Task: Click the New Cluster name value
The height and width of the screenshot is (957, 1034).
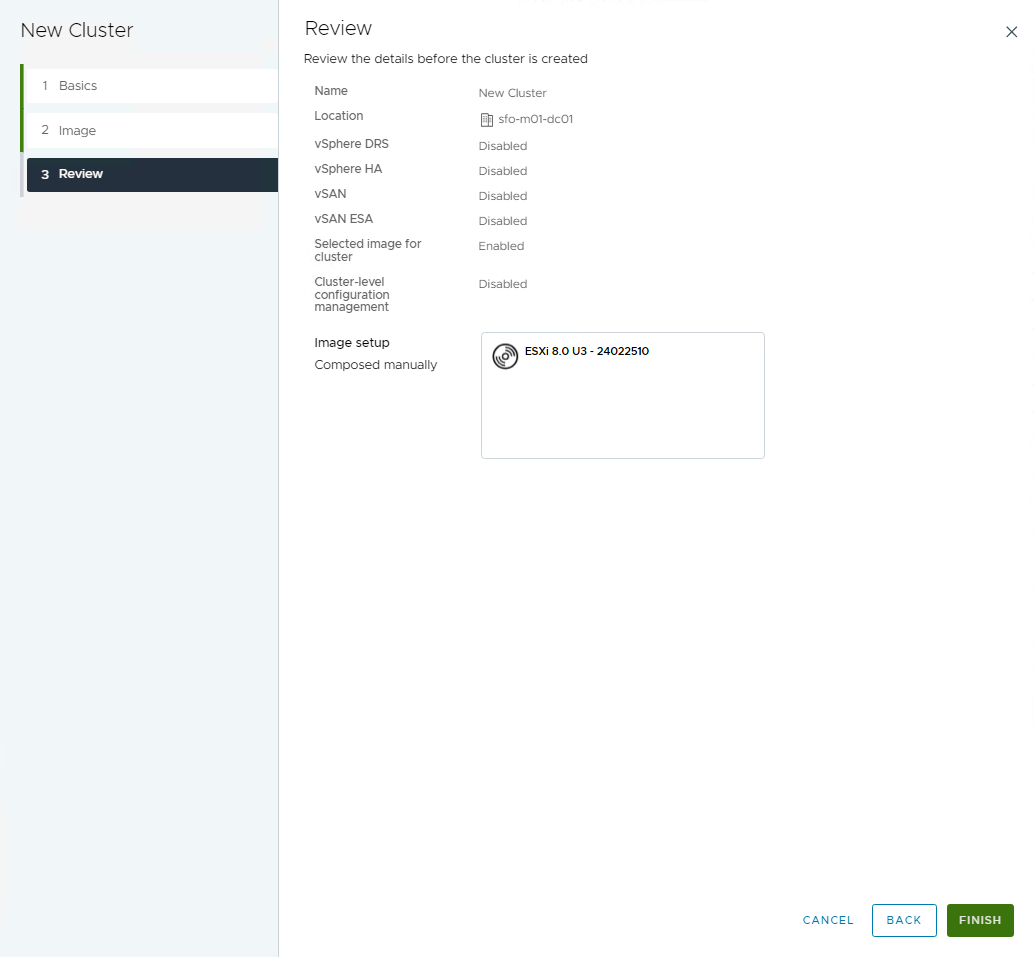Action: (512, 93)
